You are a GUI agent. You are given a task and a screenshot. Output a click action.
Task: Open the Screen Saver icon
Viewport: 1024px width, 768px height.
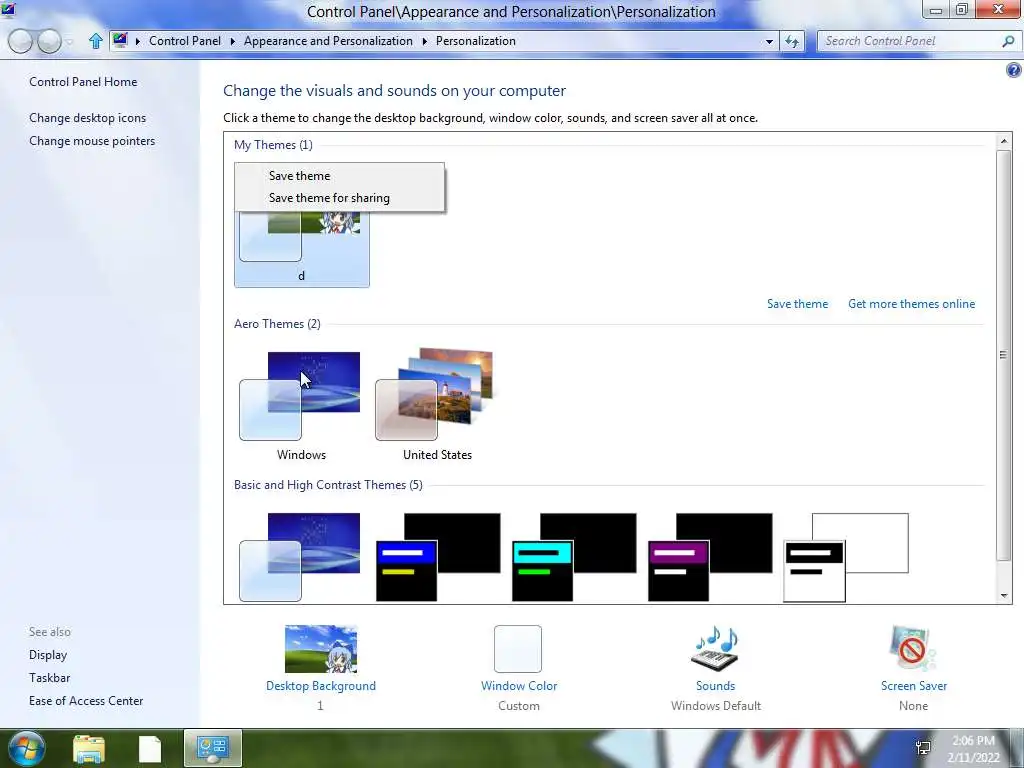point(913,648)
